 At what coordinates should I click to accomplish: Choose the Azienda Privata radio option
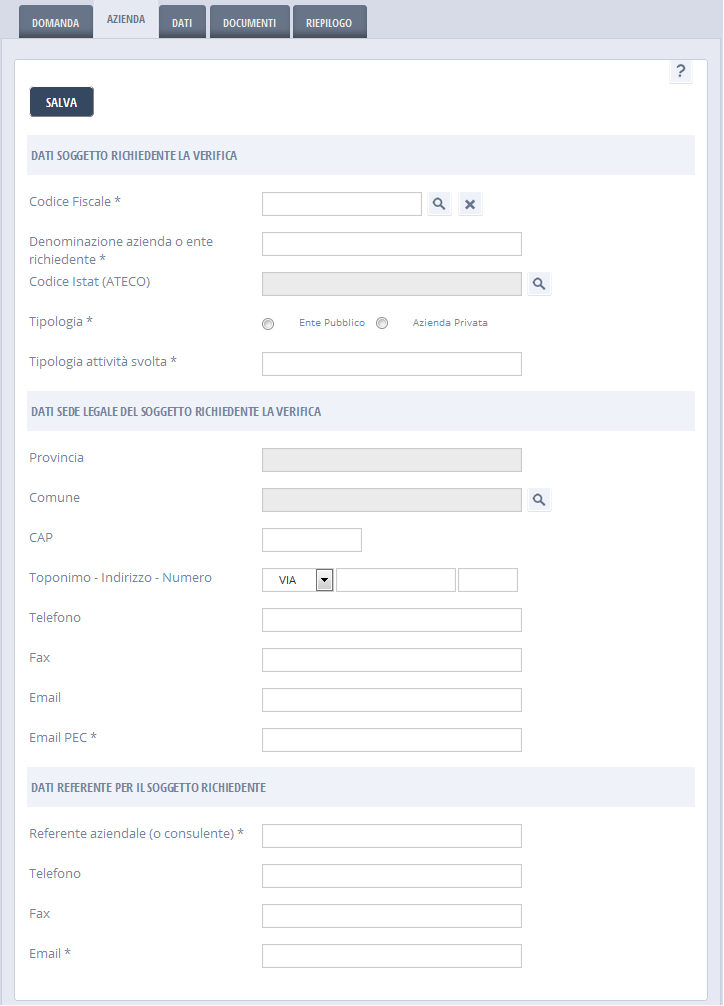coord(382,324)
